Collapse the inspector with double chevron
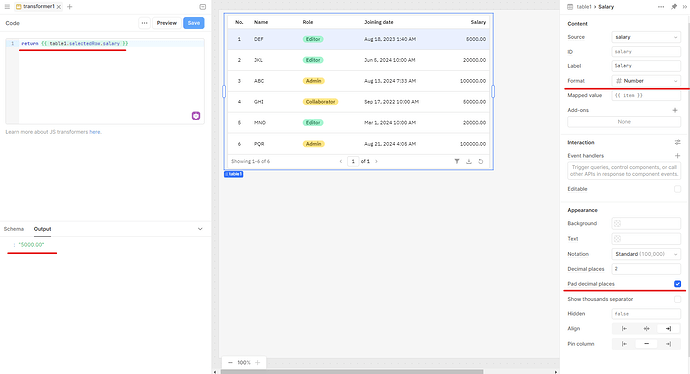 pyautogui.click(x=685, y=7)
